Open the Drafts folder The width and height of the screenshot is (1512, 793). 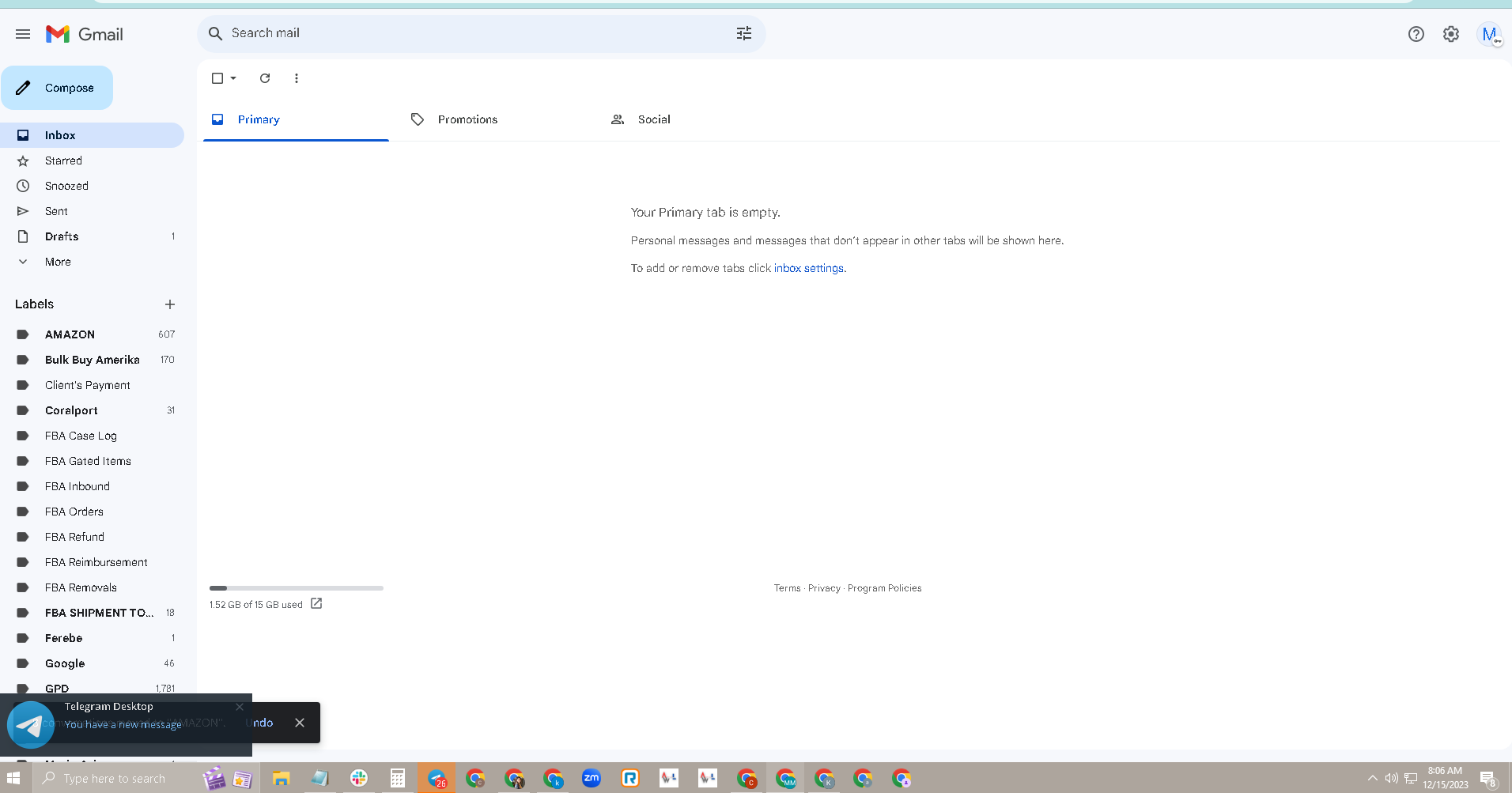92,236
